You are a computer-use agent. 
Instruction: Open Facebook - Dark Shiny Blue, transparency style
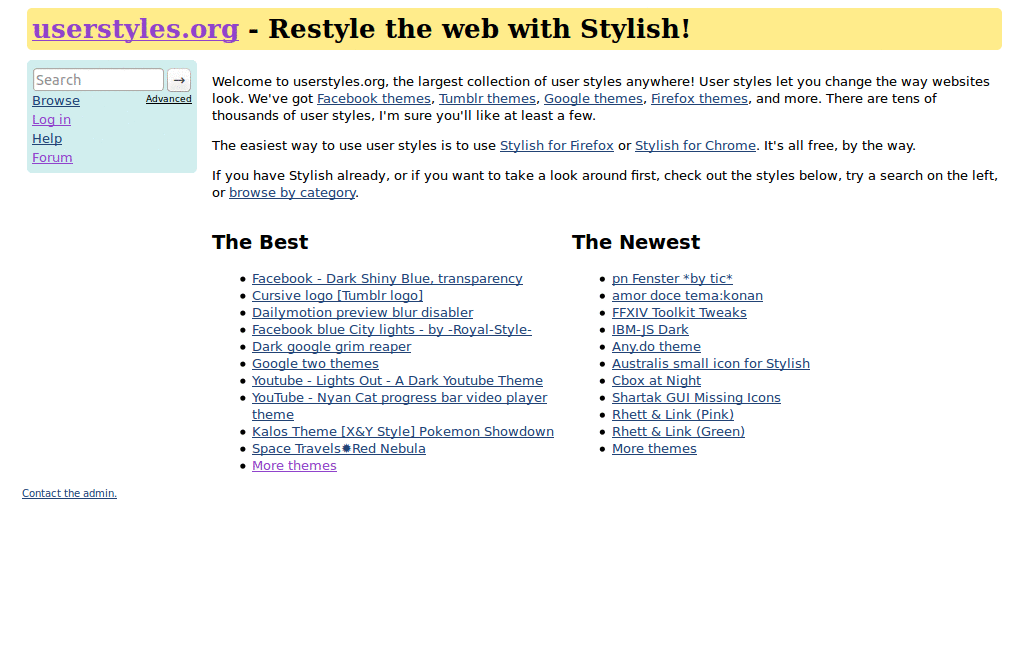[x=387, y=279]
